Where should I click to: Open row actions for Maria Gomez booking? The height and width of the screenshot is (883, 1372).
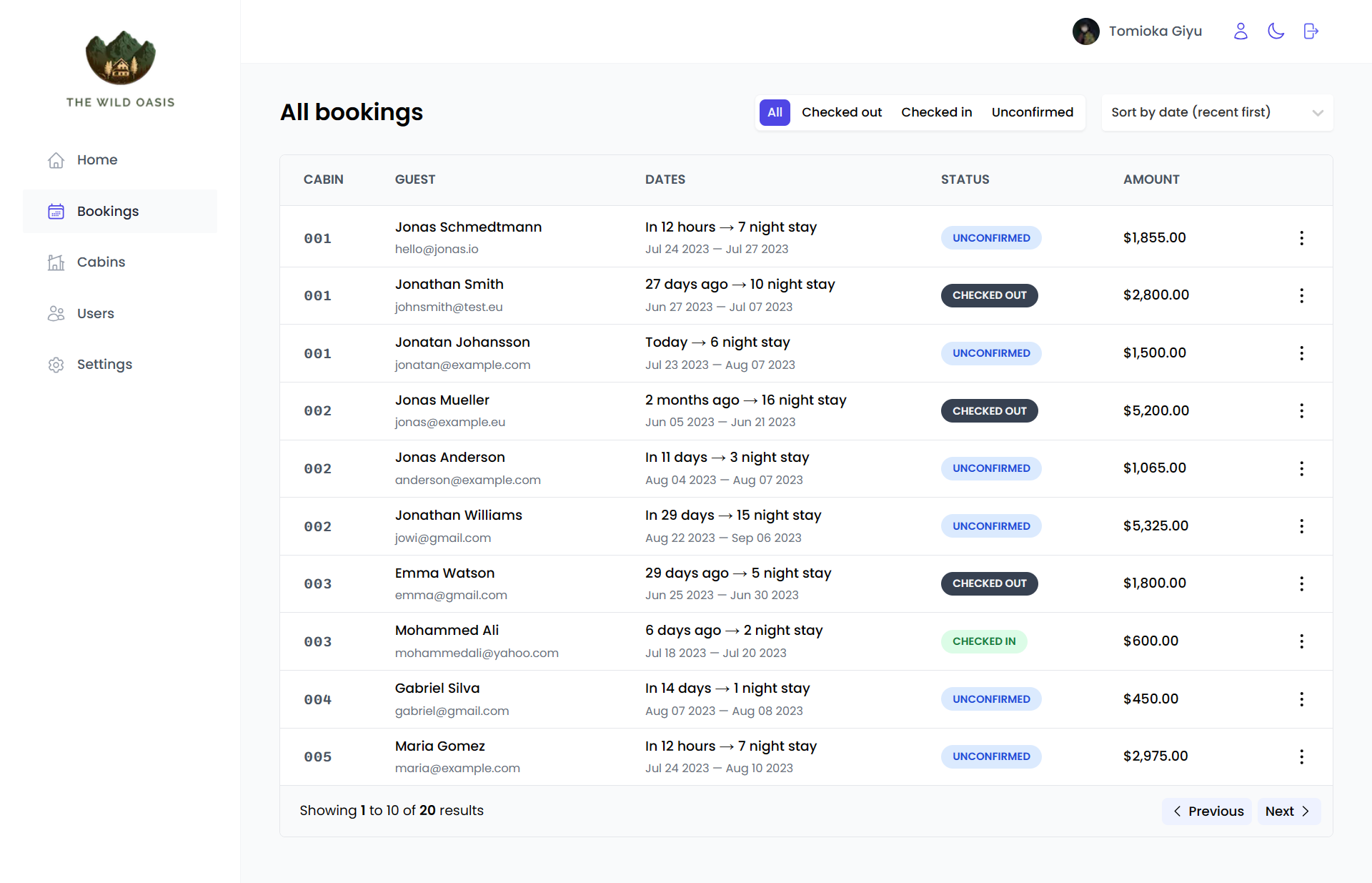coord(1302,756)
